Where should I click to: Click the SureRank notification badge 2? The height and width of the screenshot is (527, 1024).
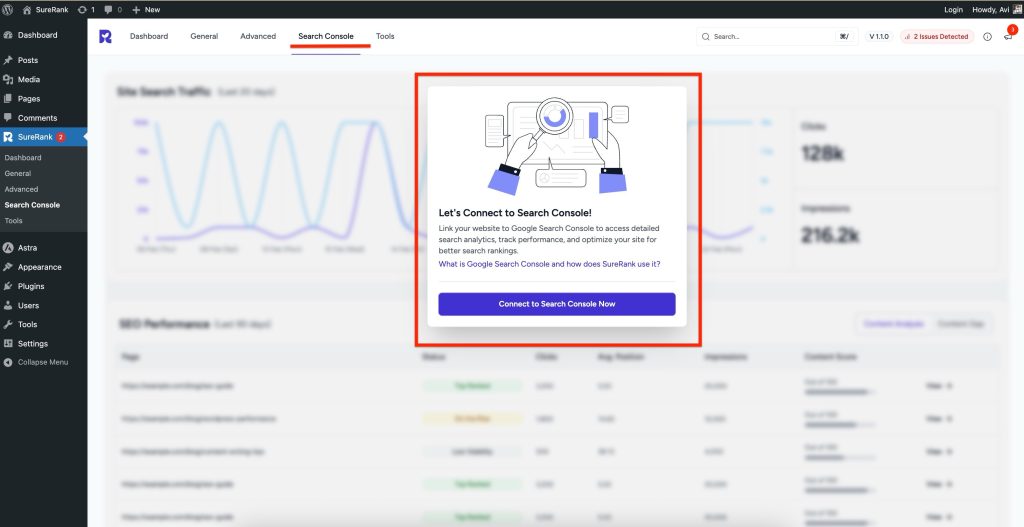[x=61, y=137]
